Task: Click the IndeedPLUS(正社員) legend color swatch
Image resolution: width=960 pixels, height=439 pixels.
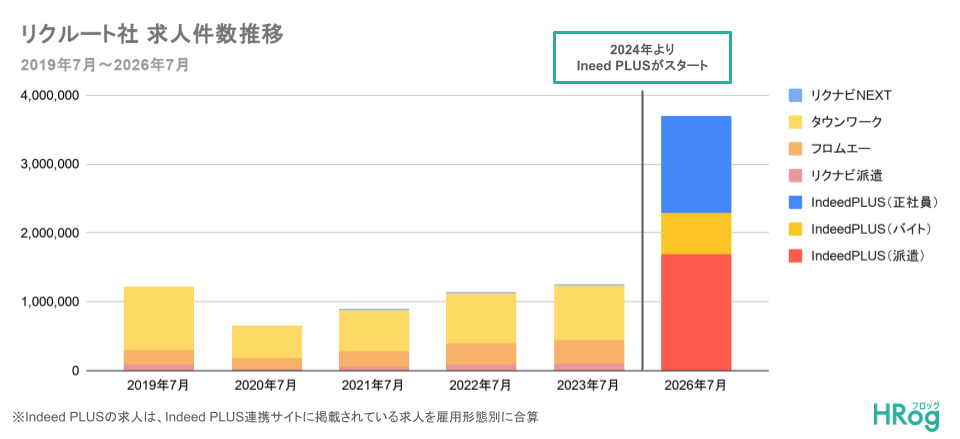Action: pyautogui.click(x=795, y=202)
